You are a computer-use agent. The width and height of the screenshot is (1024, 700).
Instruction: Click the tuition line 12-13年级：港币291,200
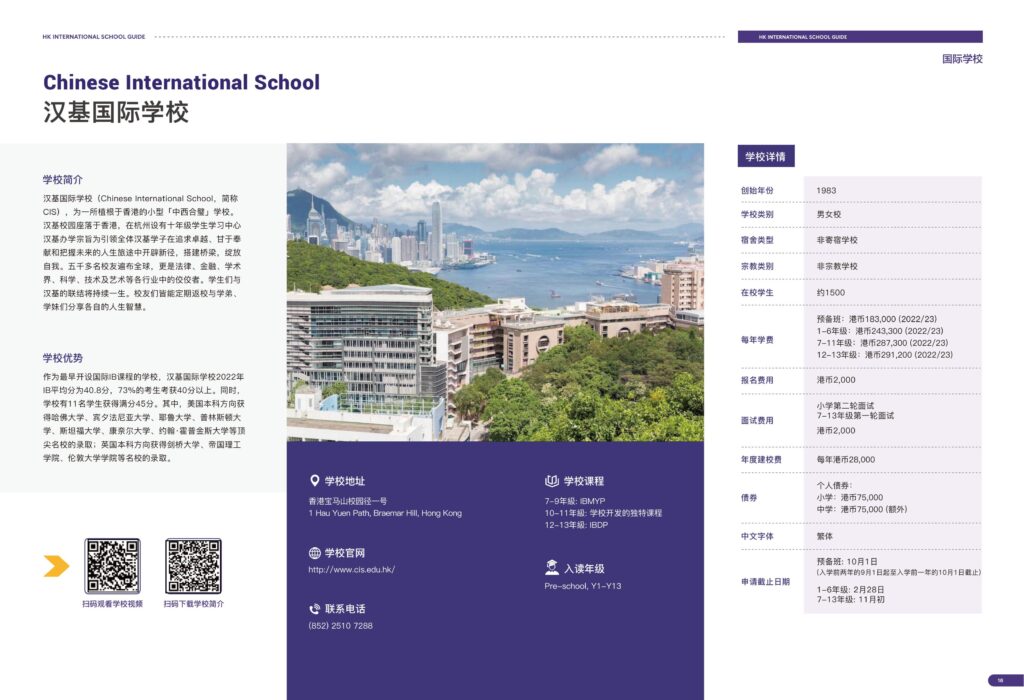tap(884, 355)
